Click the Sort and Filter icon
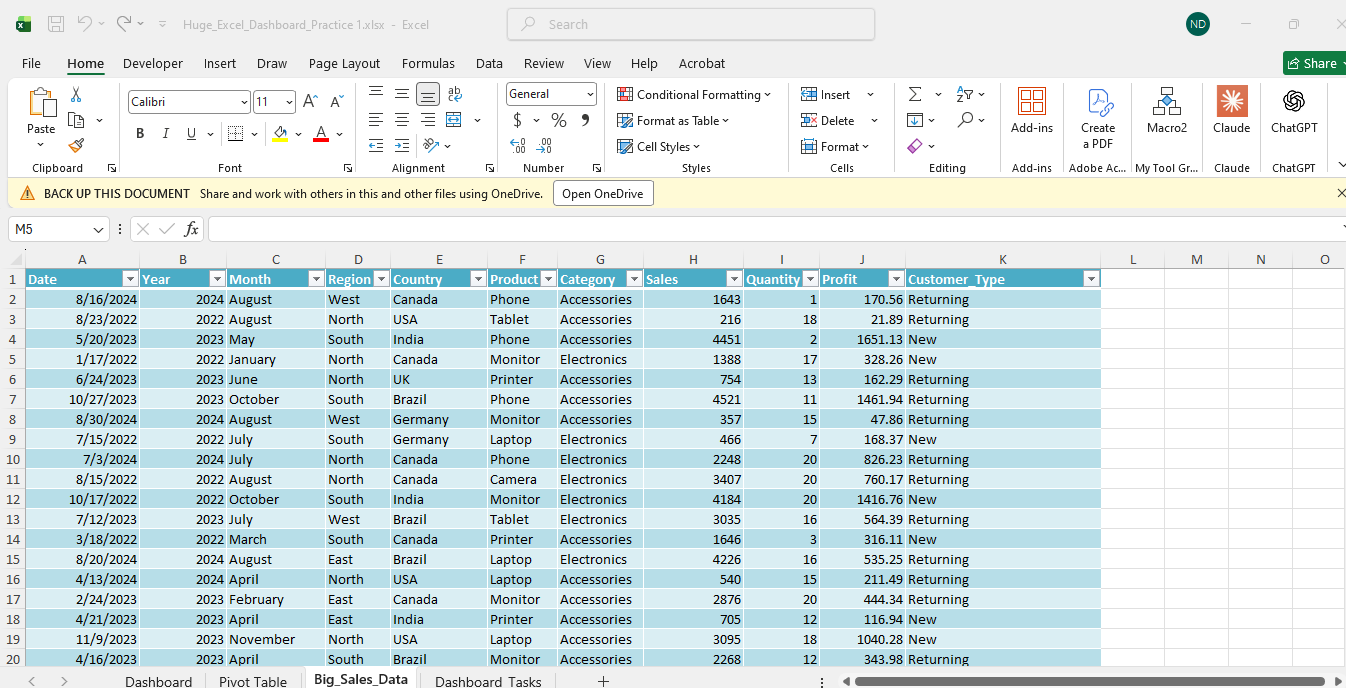The width and height of the screenshot is (1346, 688). (x=965, y=94)
